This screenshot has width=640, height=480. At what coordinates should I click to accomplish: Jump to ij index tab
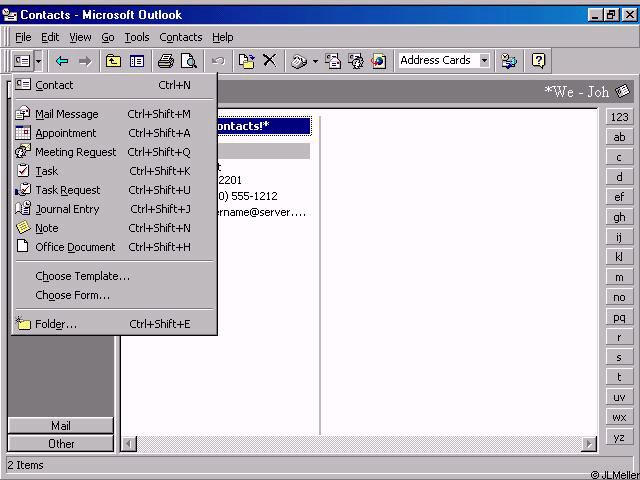coord(619,237)
